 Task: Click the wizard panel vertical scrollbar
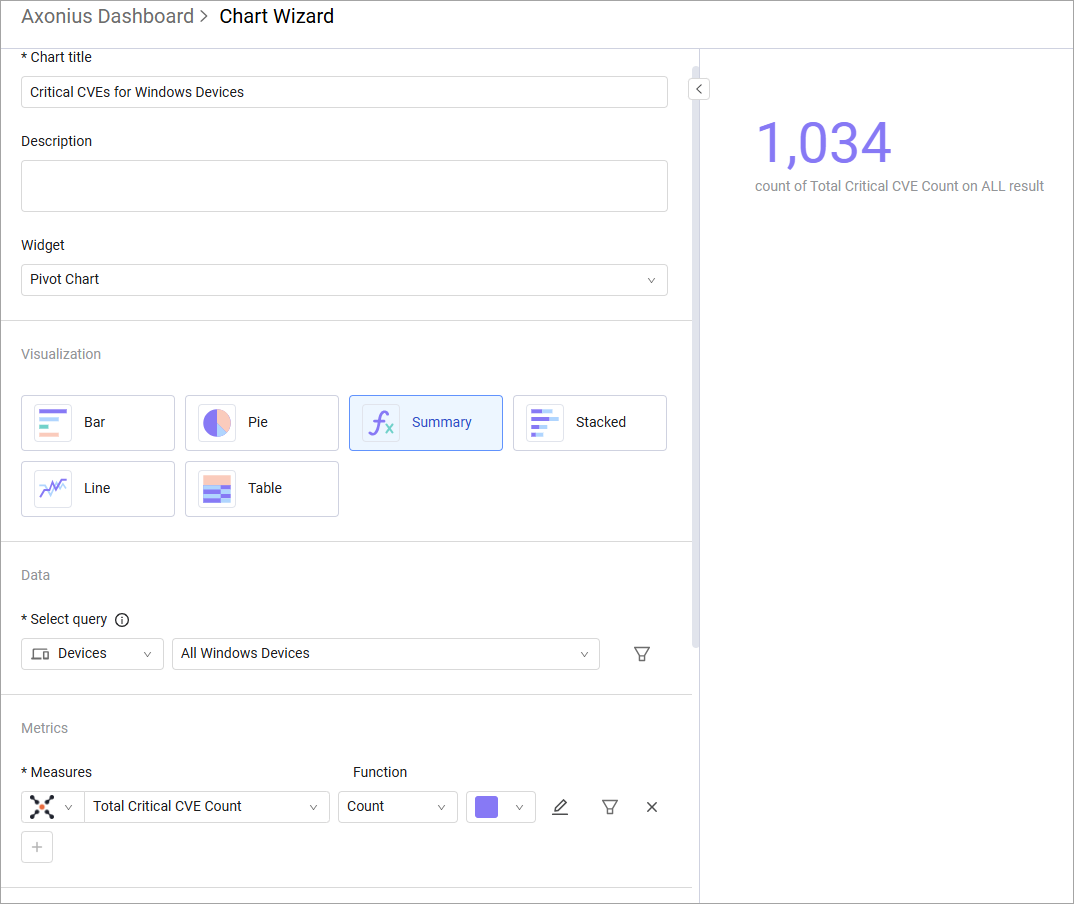(695, 356)
